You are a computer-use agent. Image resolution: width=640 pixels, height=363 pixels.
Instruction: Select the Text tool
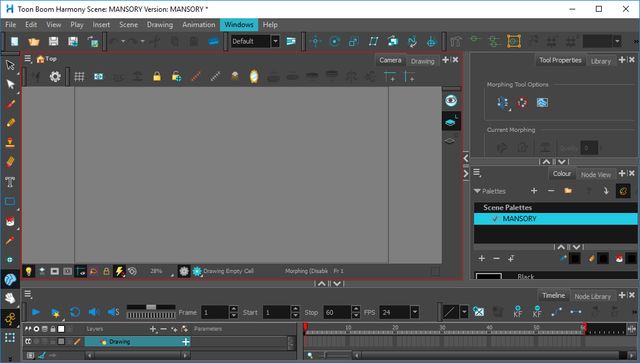10,181
